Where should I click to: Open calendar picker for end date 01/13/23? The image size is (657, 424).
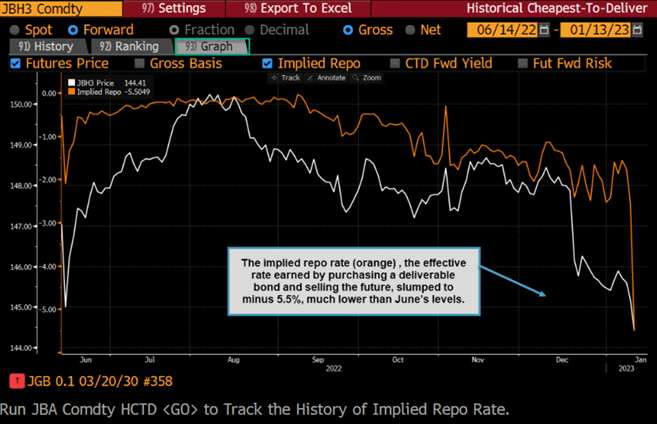click(x=643, y=30)
